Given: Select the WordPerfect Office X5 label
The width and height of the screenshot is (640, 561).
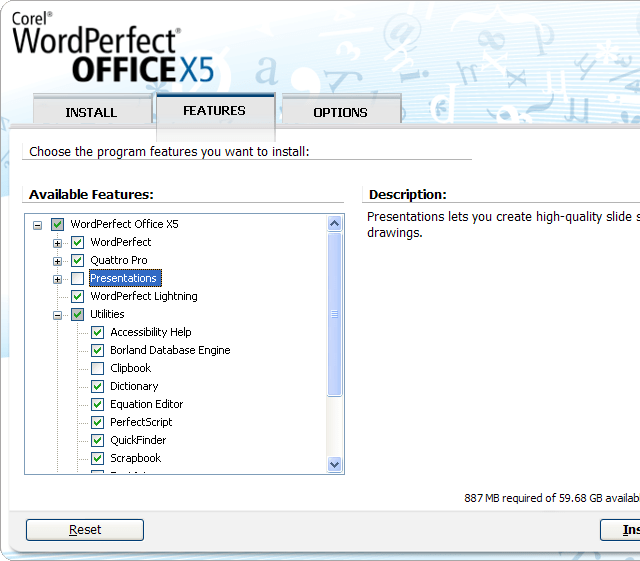Looking at the screenshot, I should 124,224.
